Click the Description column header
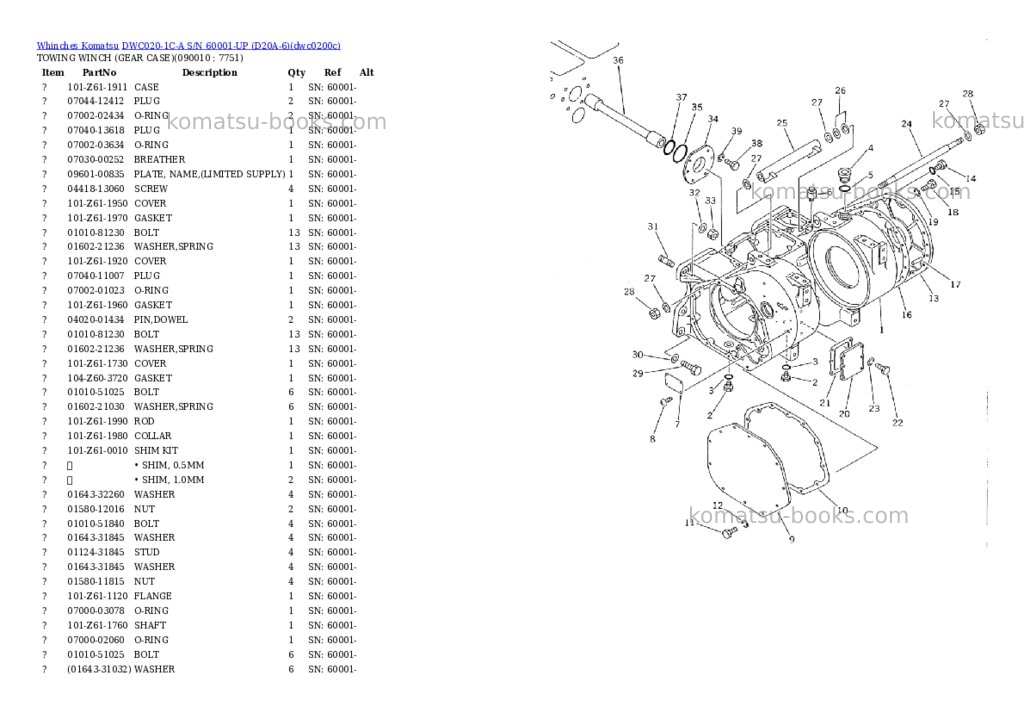 pos(210,72)
